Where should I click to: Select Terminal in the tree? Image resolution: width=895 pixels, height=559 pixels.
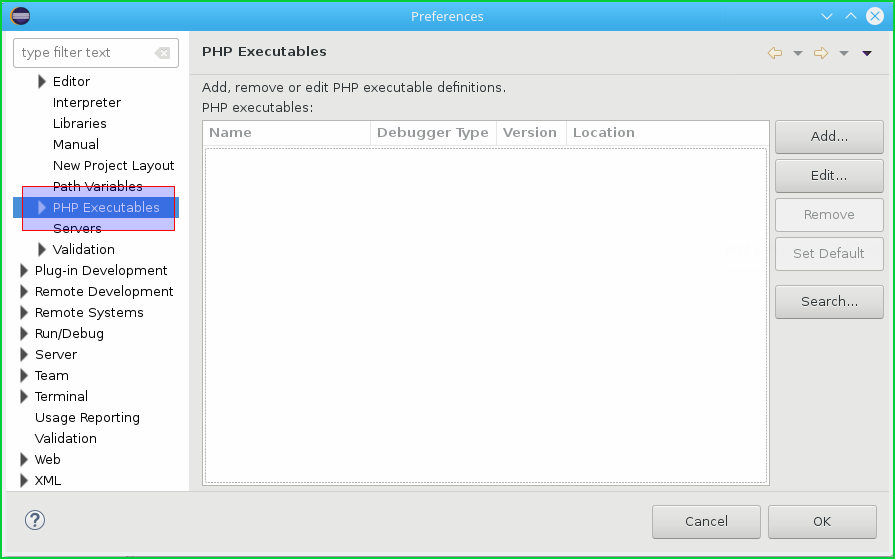[61, 397]
